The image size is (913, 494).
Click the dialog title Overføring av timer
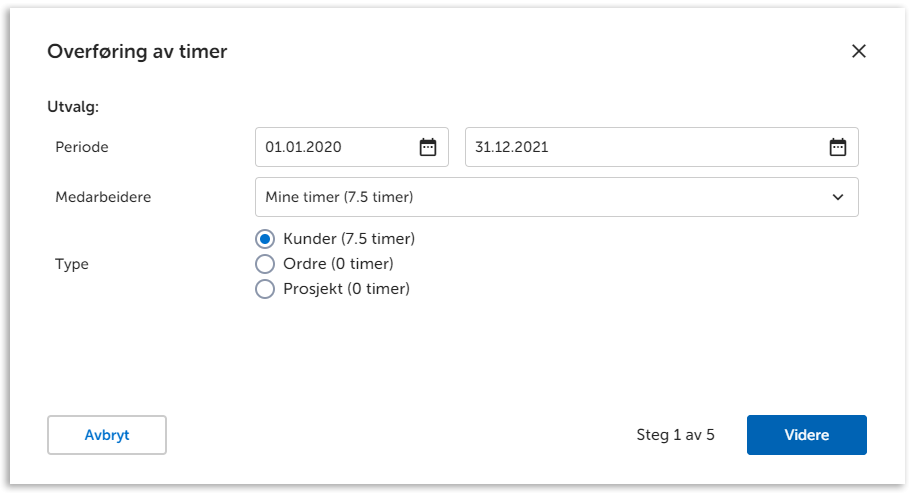click(x=137, y=52)
